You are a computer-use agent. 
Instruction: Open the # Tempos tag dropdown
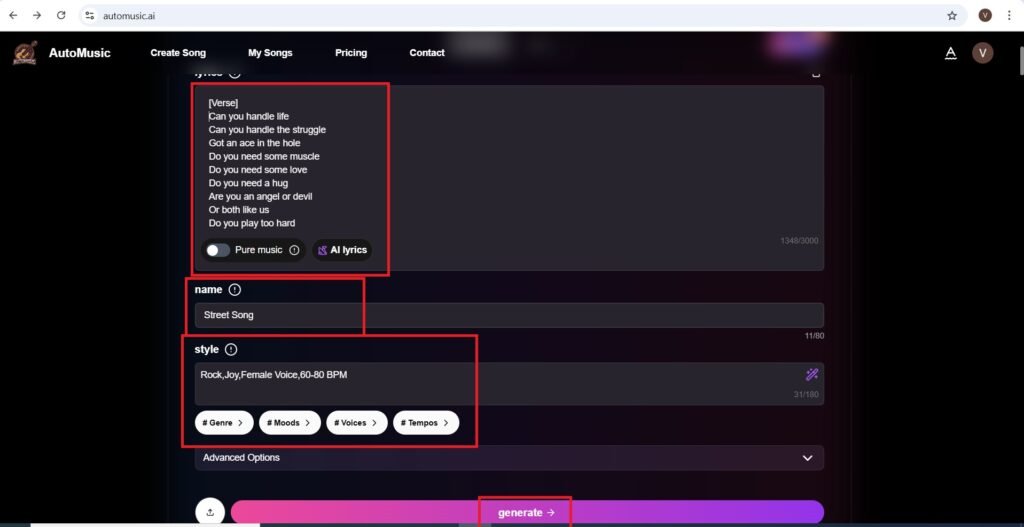426,423
